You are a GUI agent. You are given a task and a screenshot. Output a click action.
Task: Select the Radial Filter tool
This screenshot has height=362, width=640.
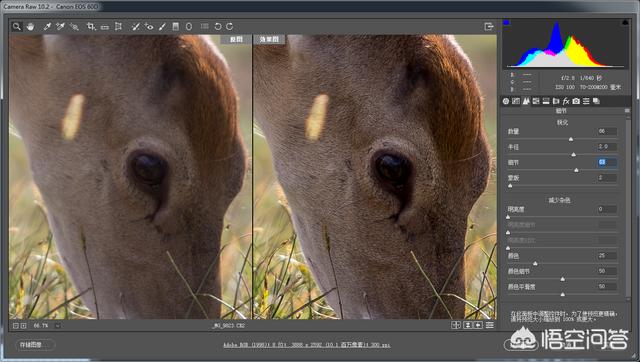click(189, 27)
